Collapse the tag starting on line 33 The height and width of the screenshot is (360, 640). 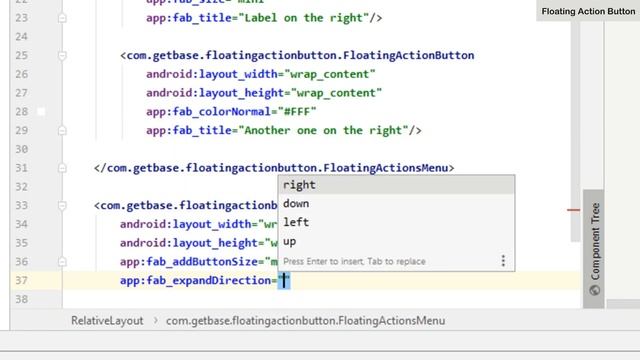(x=62, y=205)
